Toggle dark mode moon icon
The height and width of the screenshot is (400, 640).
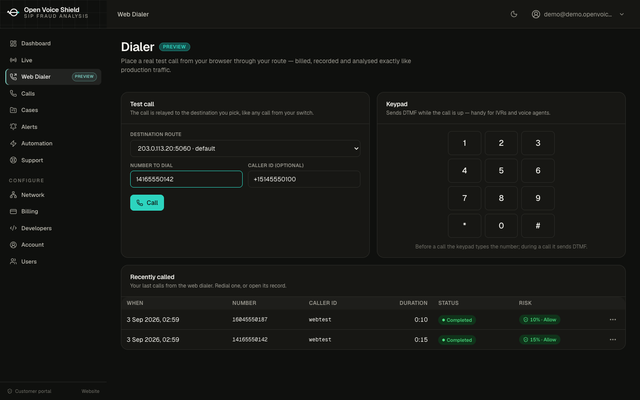point(514,14)
